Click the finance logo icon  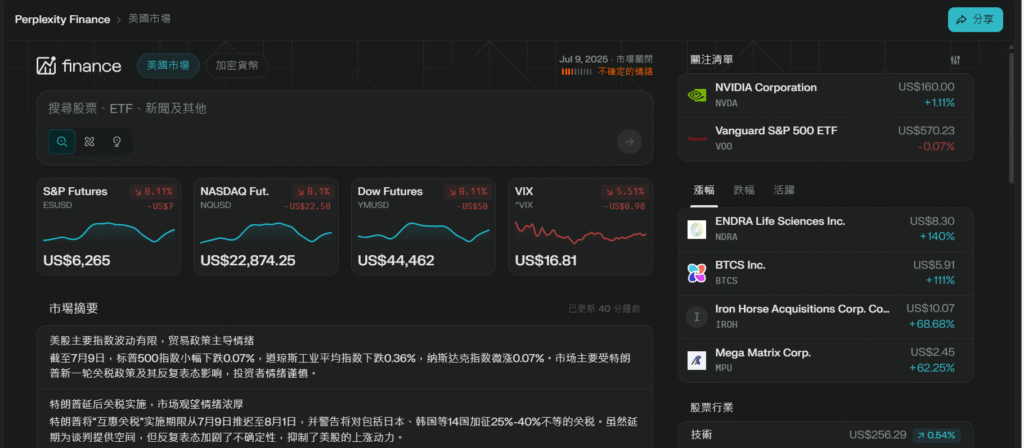pos(46,65)
